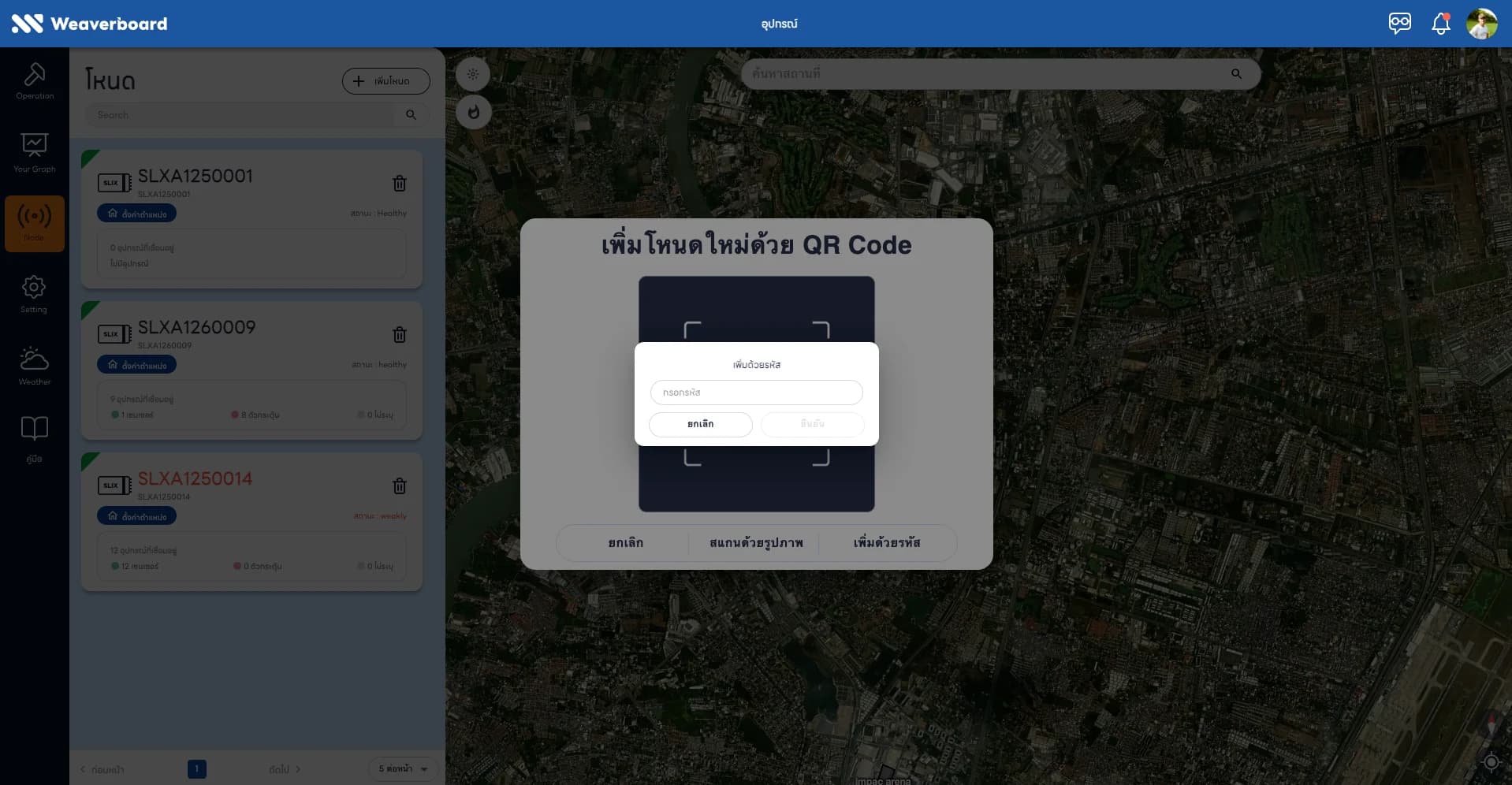
Task: Click the map location search magnifier icon
Action: coord(1236,74)
